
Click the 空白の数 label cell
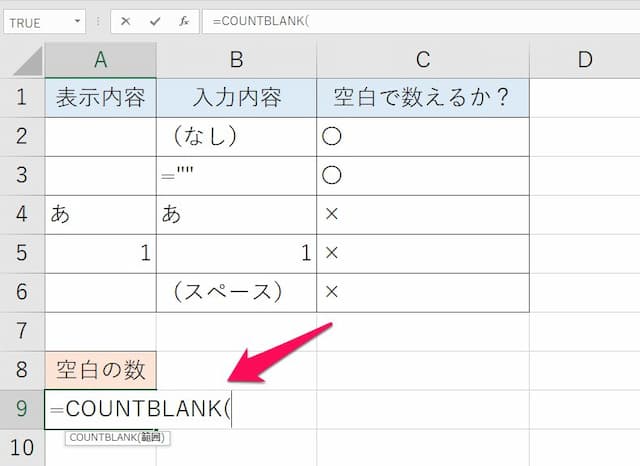(x=100, y=370)
